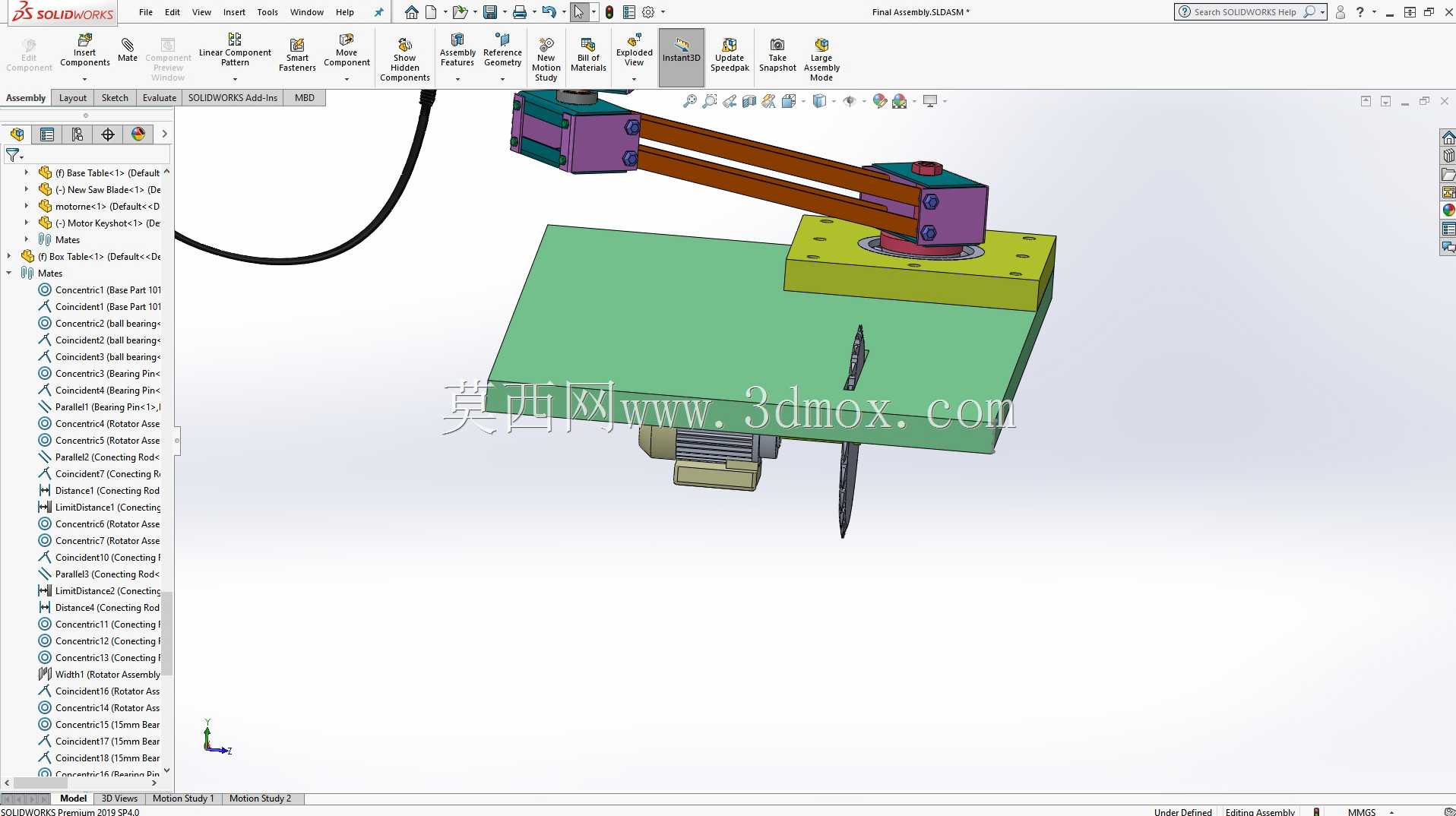Click Show Hidden Components
Screen dimensions: 1456x816
tap(405, 59)
